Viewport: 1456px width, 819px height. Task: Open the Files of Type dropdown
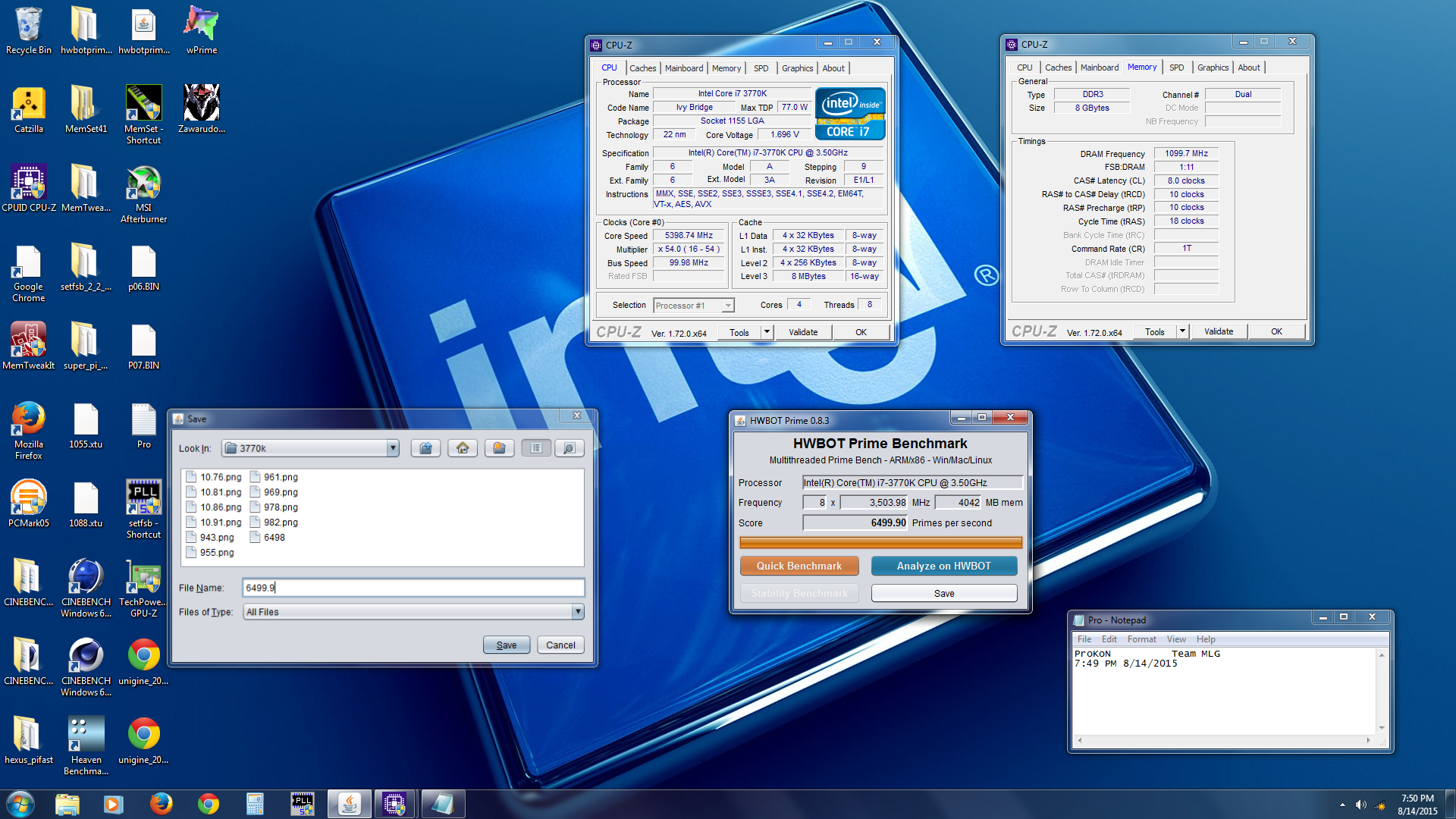tap(578, 612)
